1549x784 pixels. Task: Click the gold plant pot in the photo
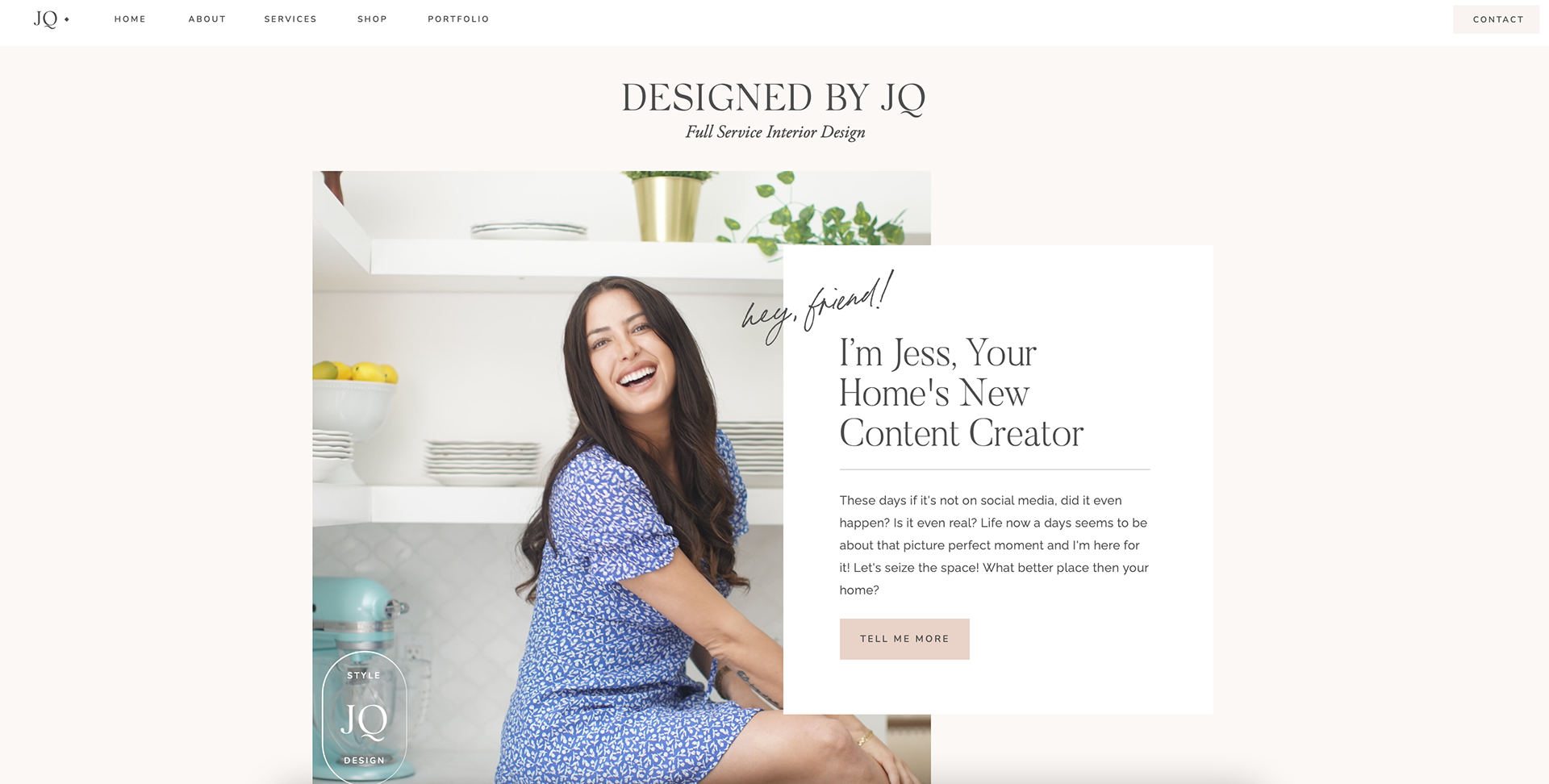click(668, 208)
